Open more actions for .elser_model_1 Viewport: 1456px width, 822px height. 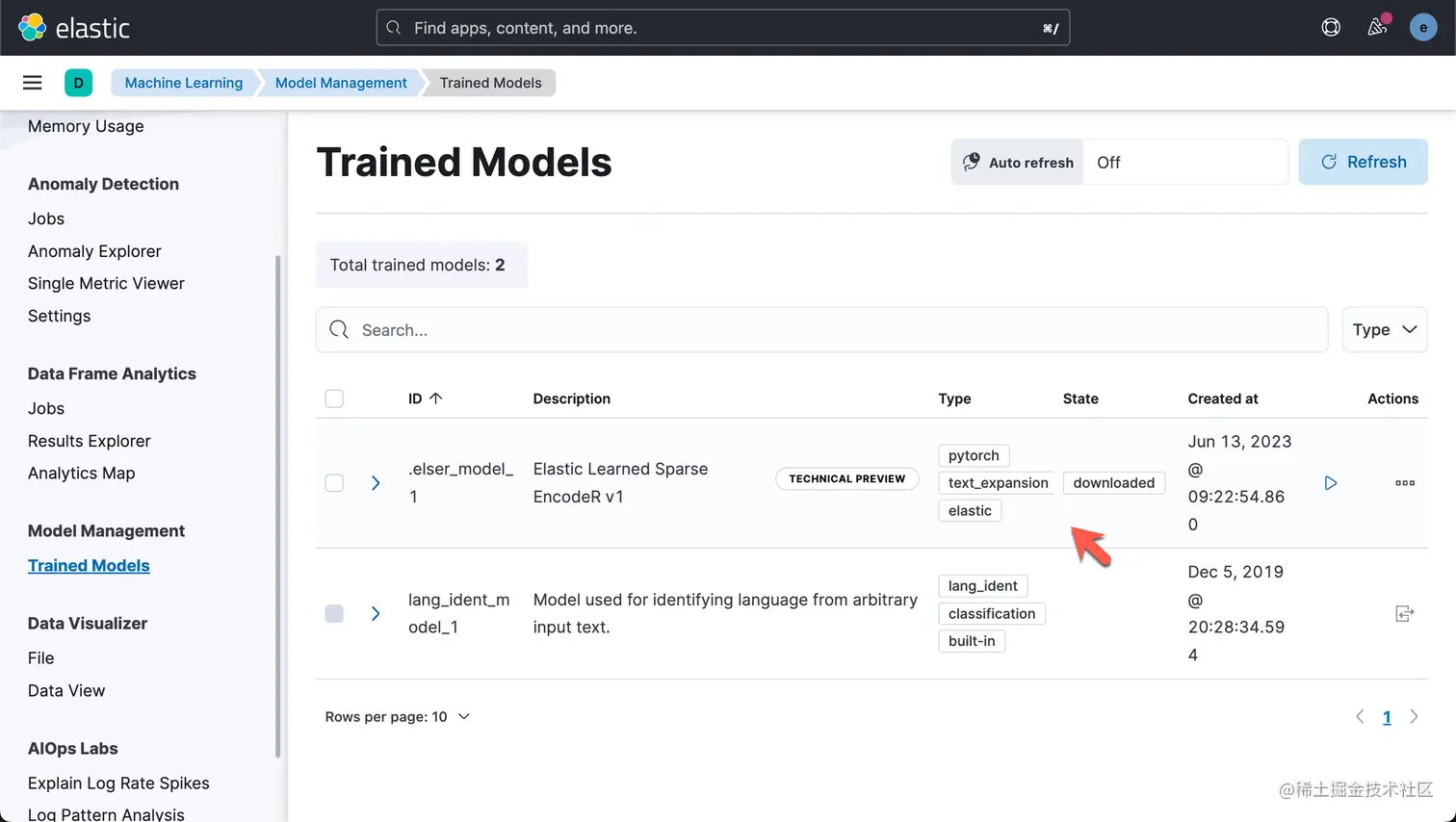[x=1405, y=483]
